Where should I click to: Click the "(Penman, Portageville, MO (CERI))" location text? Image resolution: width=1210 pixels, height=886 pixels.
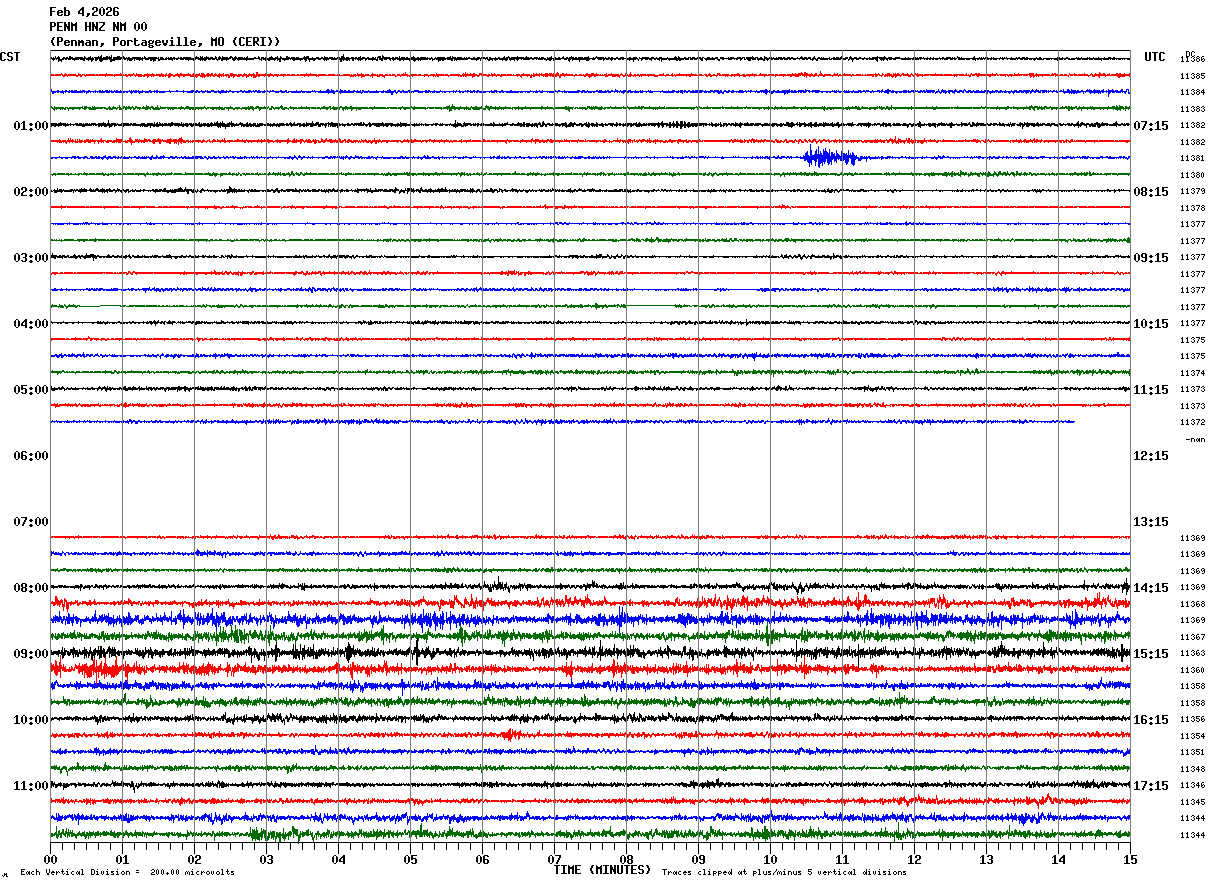[x=165, y=42]
